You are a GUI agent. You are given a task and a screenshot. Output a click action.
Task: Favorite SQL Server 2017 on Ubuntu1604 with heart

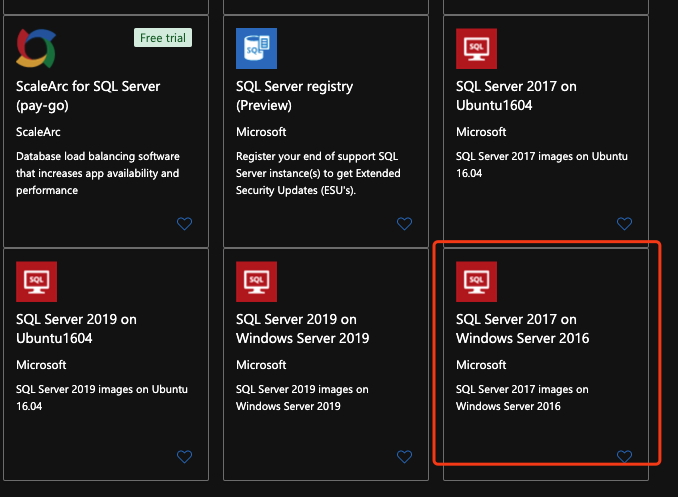click(x=624, y=224)
